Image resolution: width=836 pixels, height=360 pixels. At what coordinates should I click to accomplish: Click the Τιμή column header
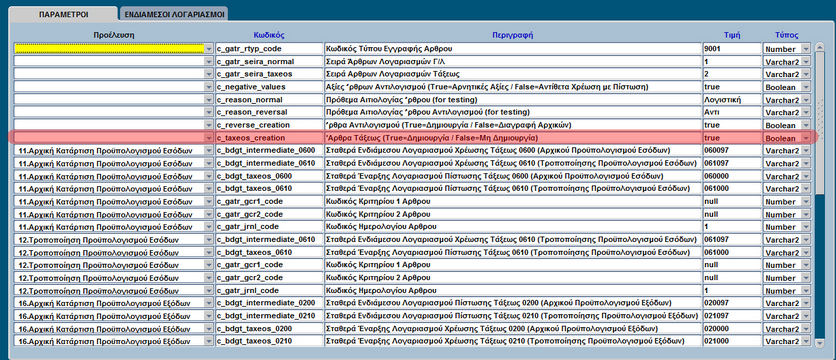732,35
